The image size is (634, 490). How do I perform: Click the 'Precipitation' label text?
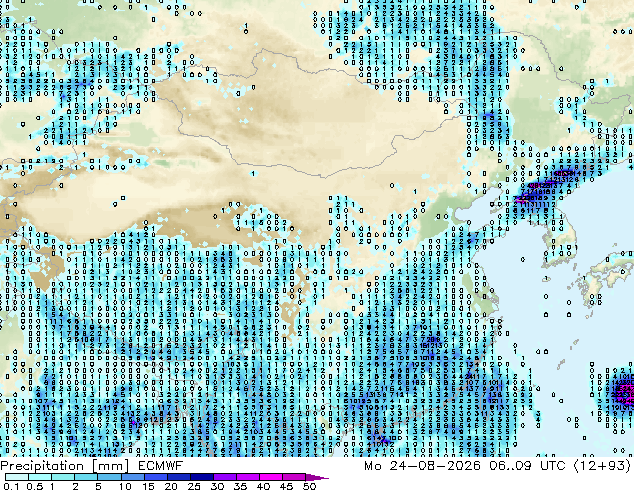42,466
